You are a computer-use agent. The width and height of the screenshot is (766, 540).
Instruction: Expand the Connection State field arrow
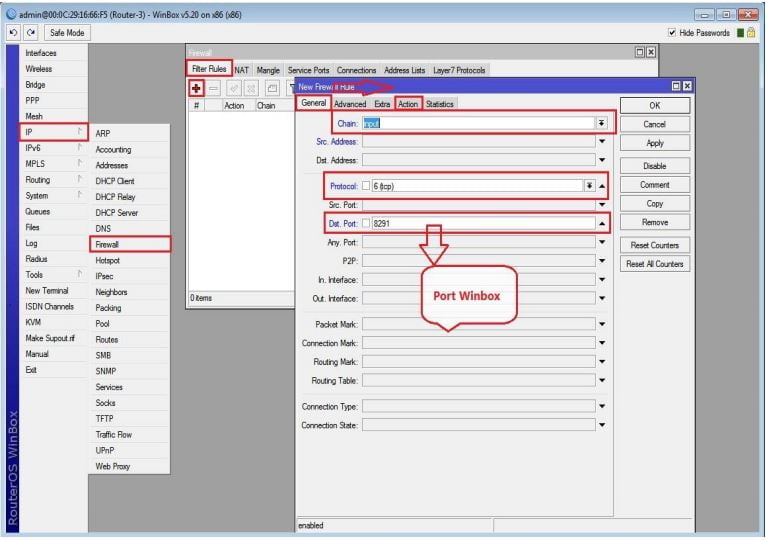pyautogui.click(x=602, y=425)
